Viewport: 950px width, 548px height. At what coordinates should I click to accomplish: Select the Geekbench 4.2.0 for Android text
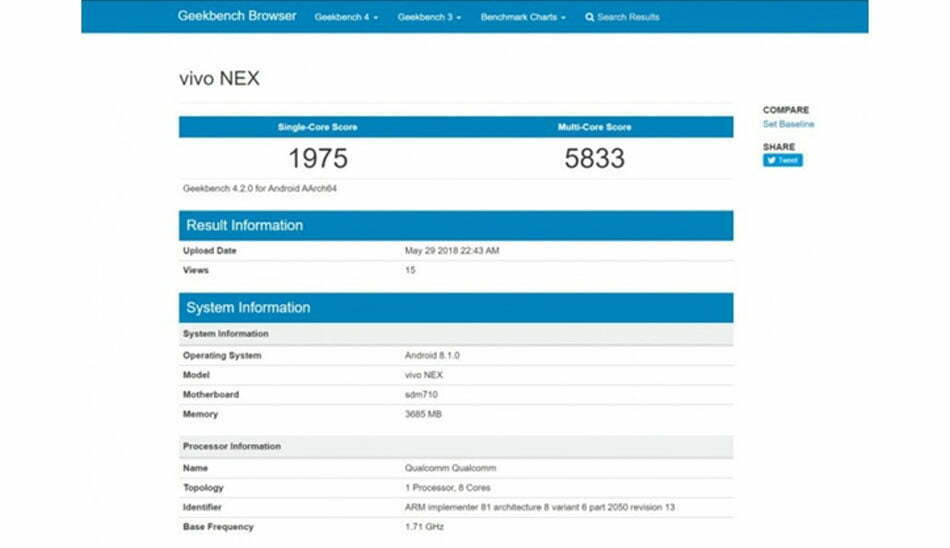click(260, 189)
